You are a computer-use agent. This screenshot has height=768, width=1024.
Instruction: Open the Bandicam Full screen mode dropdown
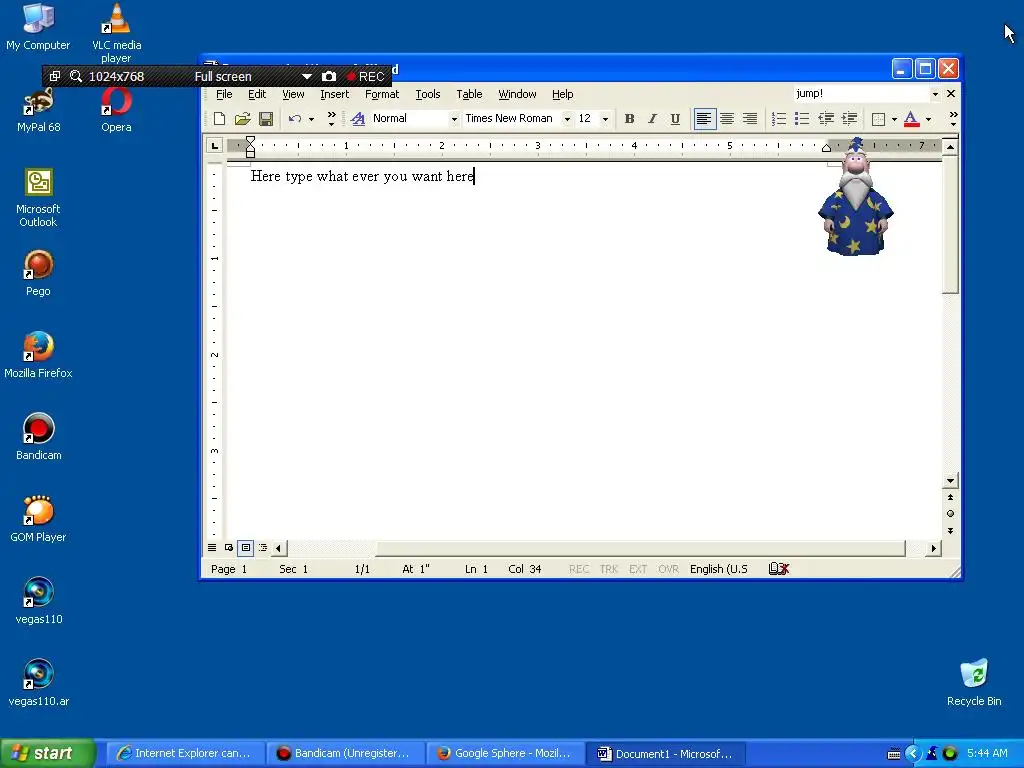click(306, 76)
